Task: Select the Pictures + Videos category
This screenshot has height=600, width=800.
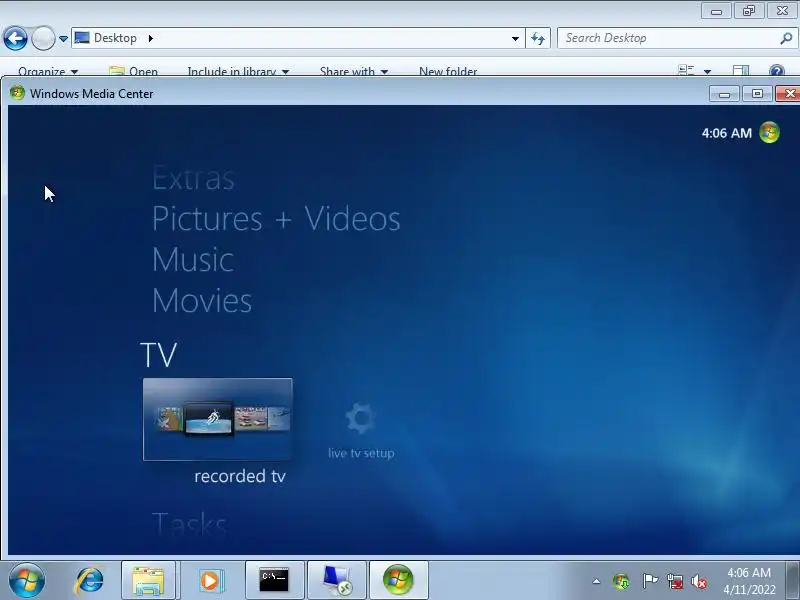Action: tap(276, 219)
